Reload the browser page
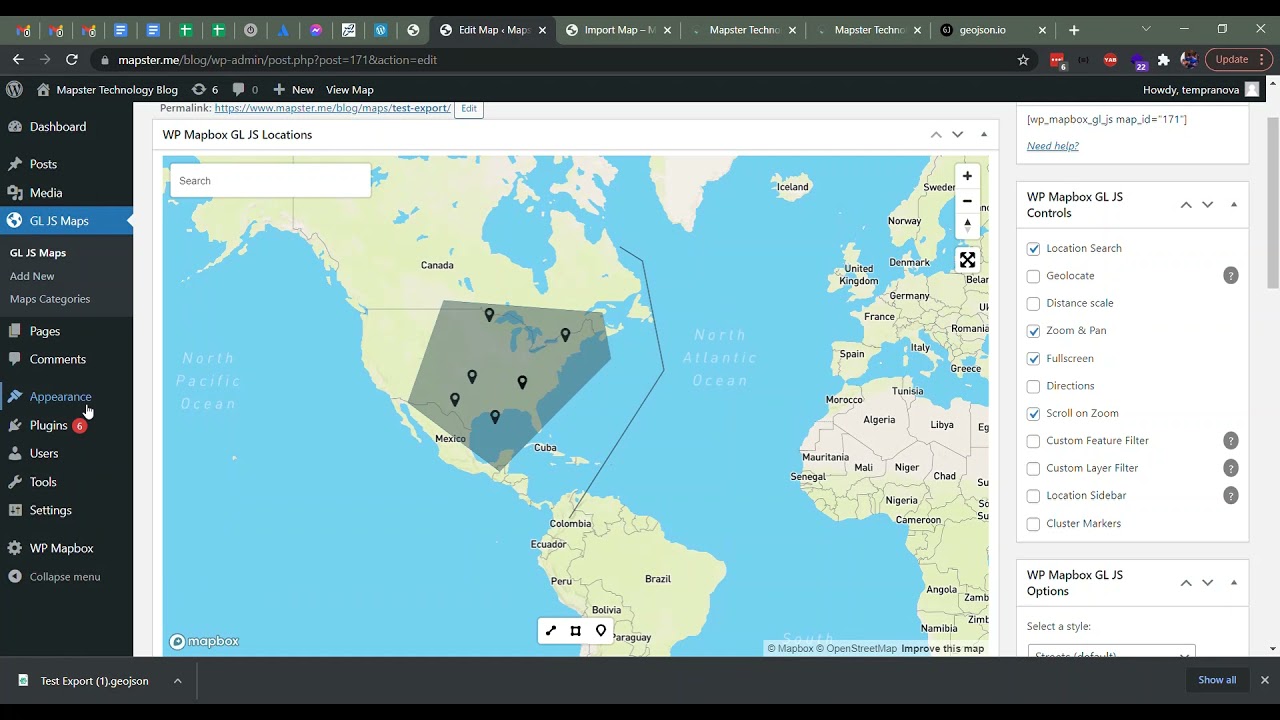The height and width of the screenshot is (720, 1280). tap(71, 60)
